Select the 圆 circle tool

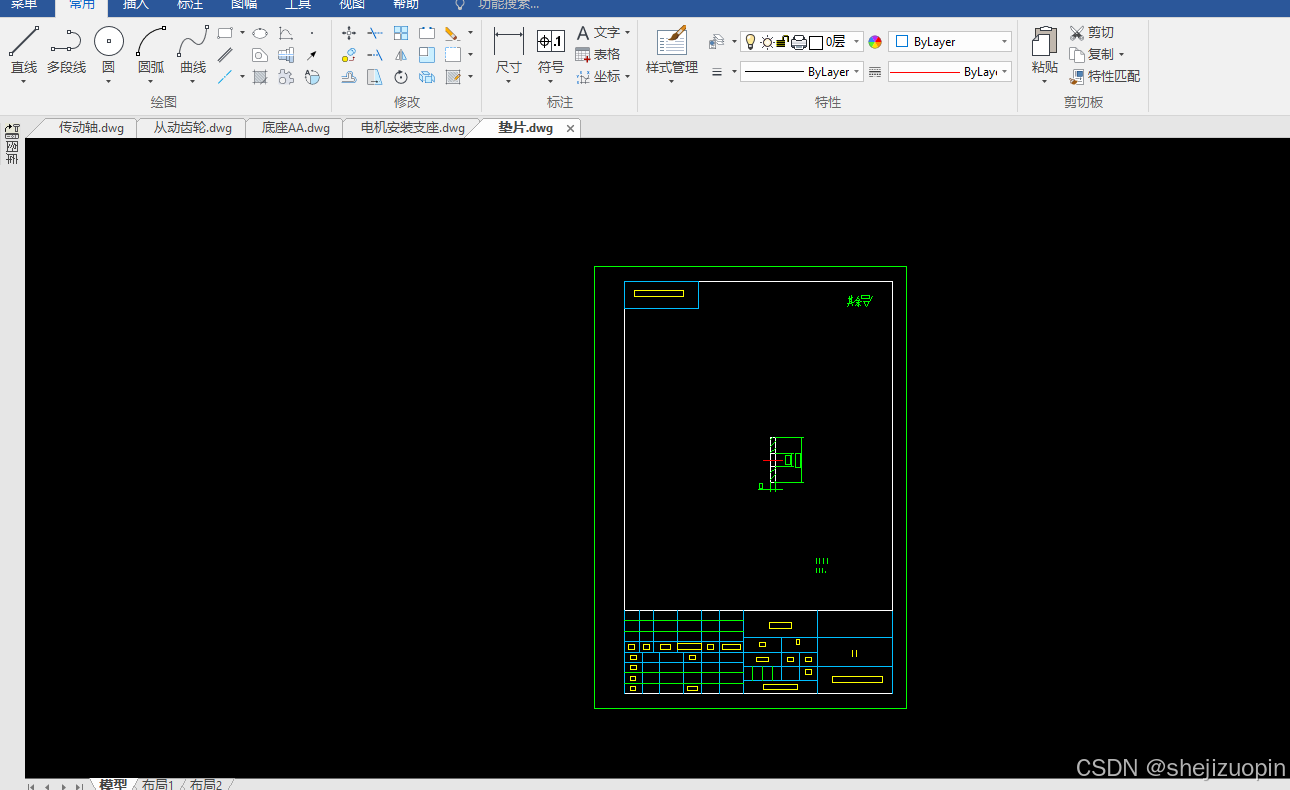click(108, 50)
